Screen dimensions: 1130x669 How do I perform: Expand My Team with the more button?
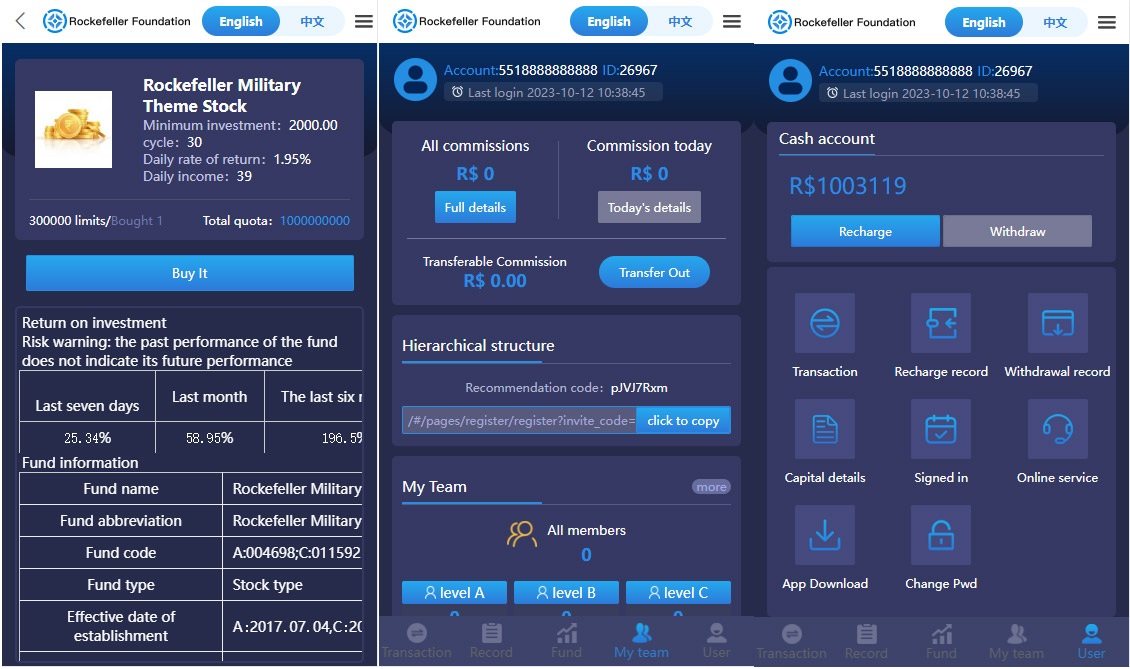(711, 487)
